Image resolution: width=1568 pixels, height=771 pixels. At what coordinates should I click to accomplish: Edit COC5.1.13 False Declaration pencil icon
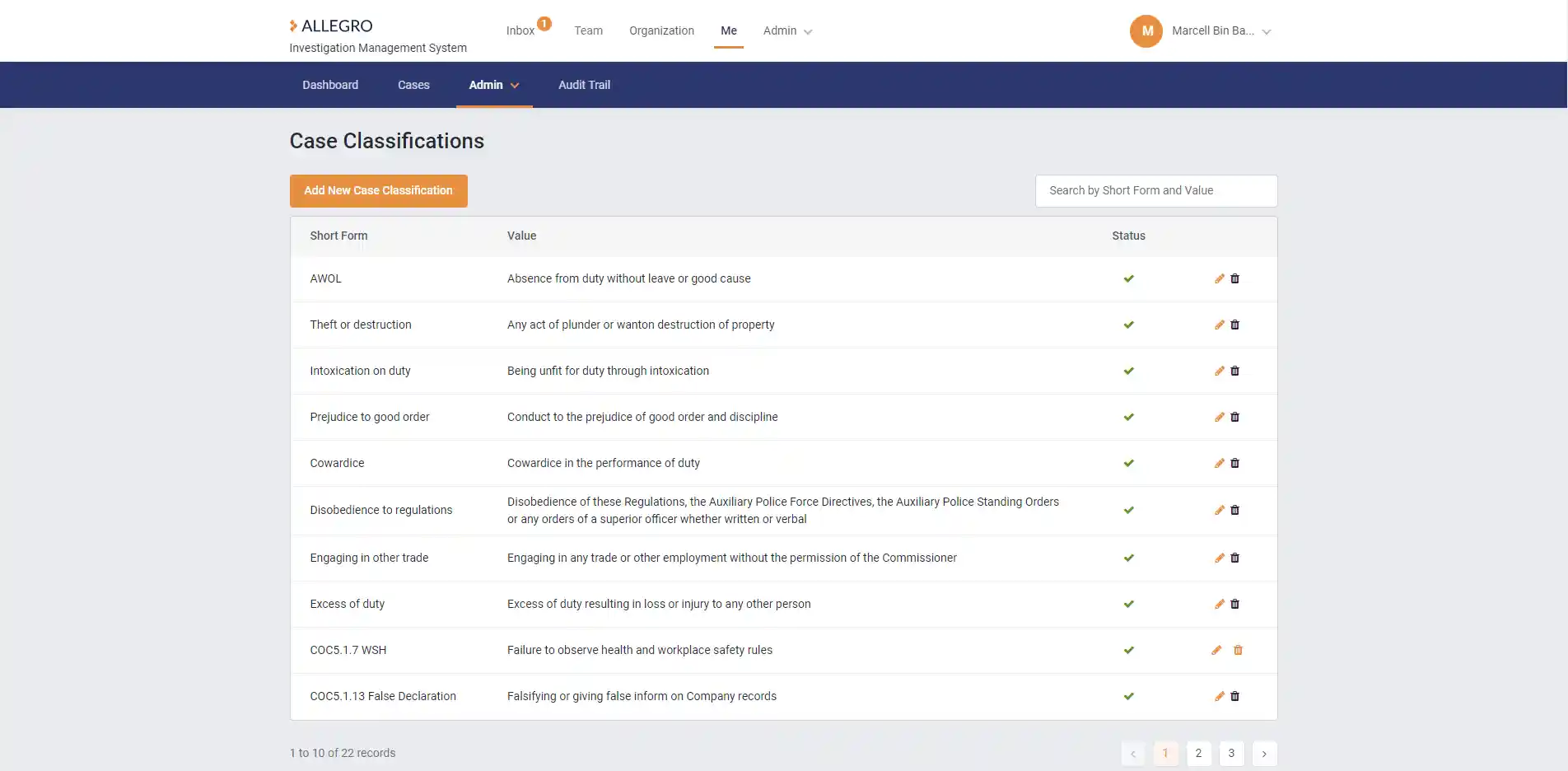pyautogui.click(x=1220, y=696)
